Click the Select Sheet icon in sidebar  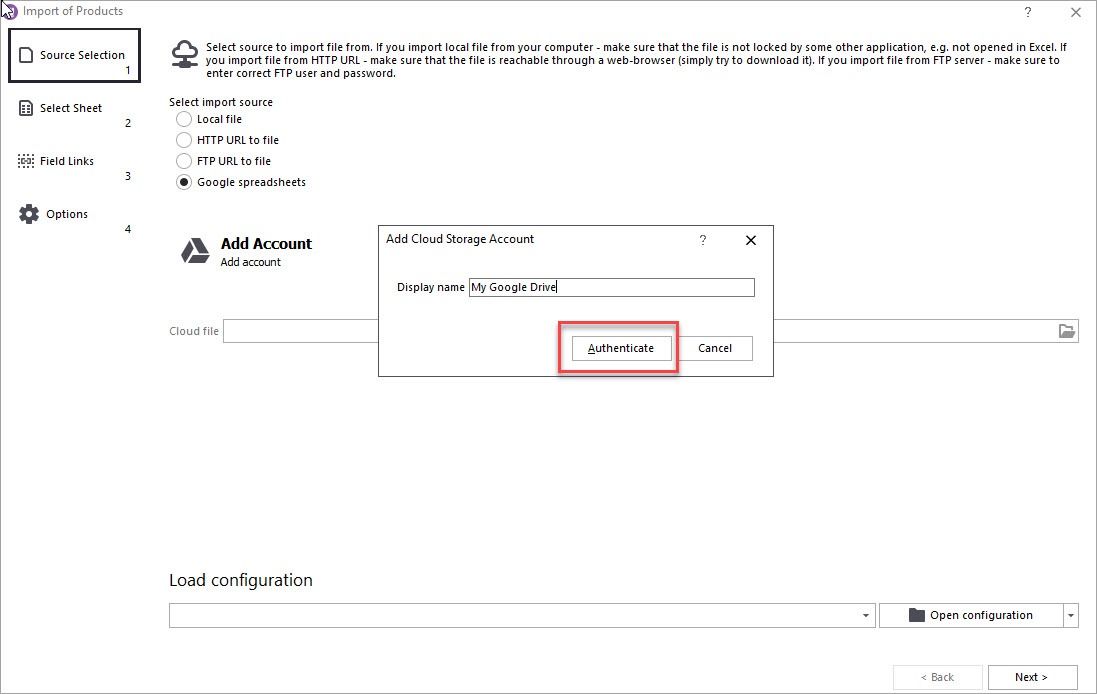26,108
